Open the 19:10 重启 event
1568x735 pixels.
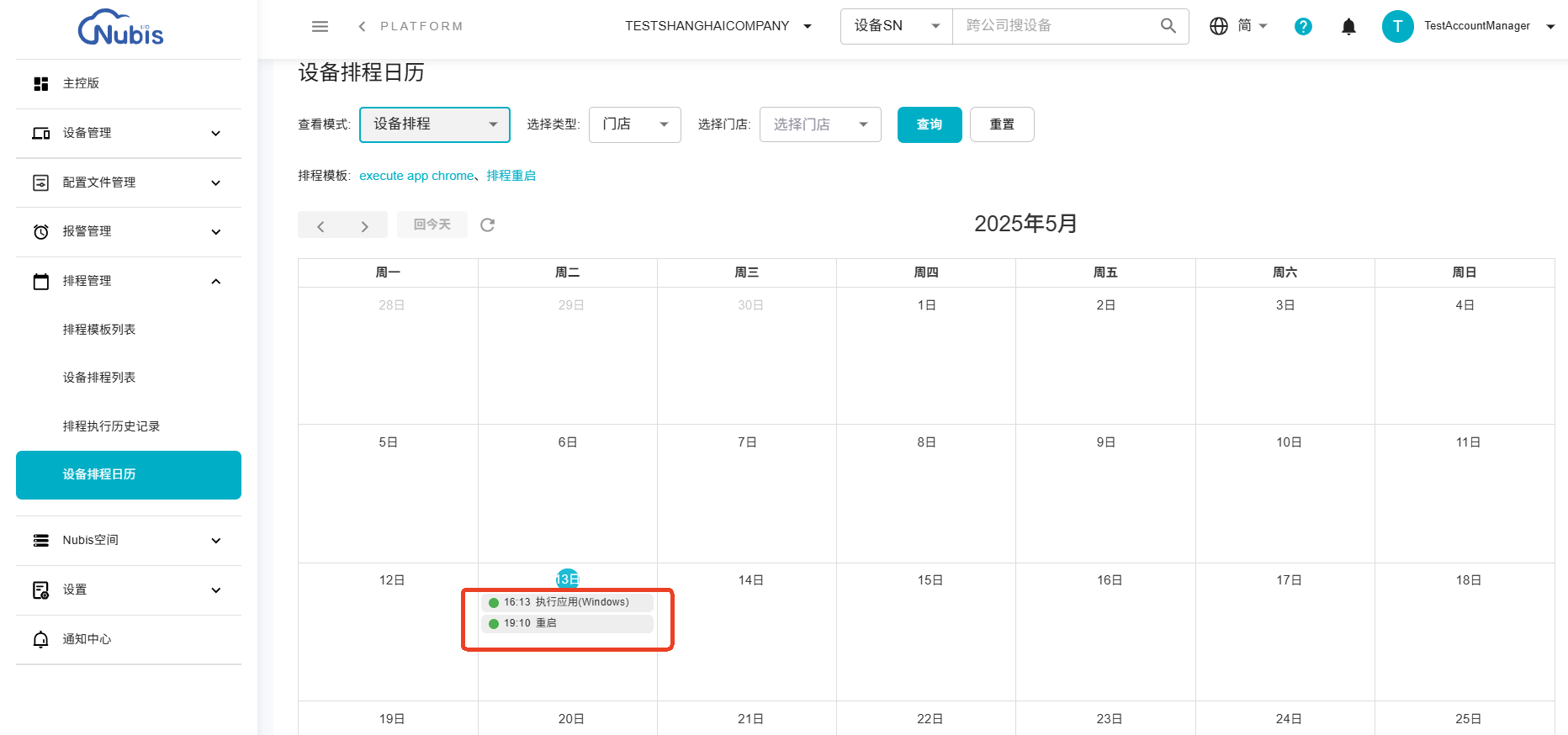[567, 623]
